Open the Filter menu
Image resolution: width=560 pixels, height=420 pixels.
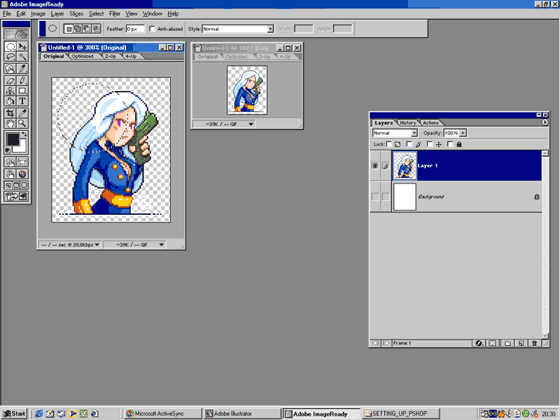pos(114,14)
